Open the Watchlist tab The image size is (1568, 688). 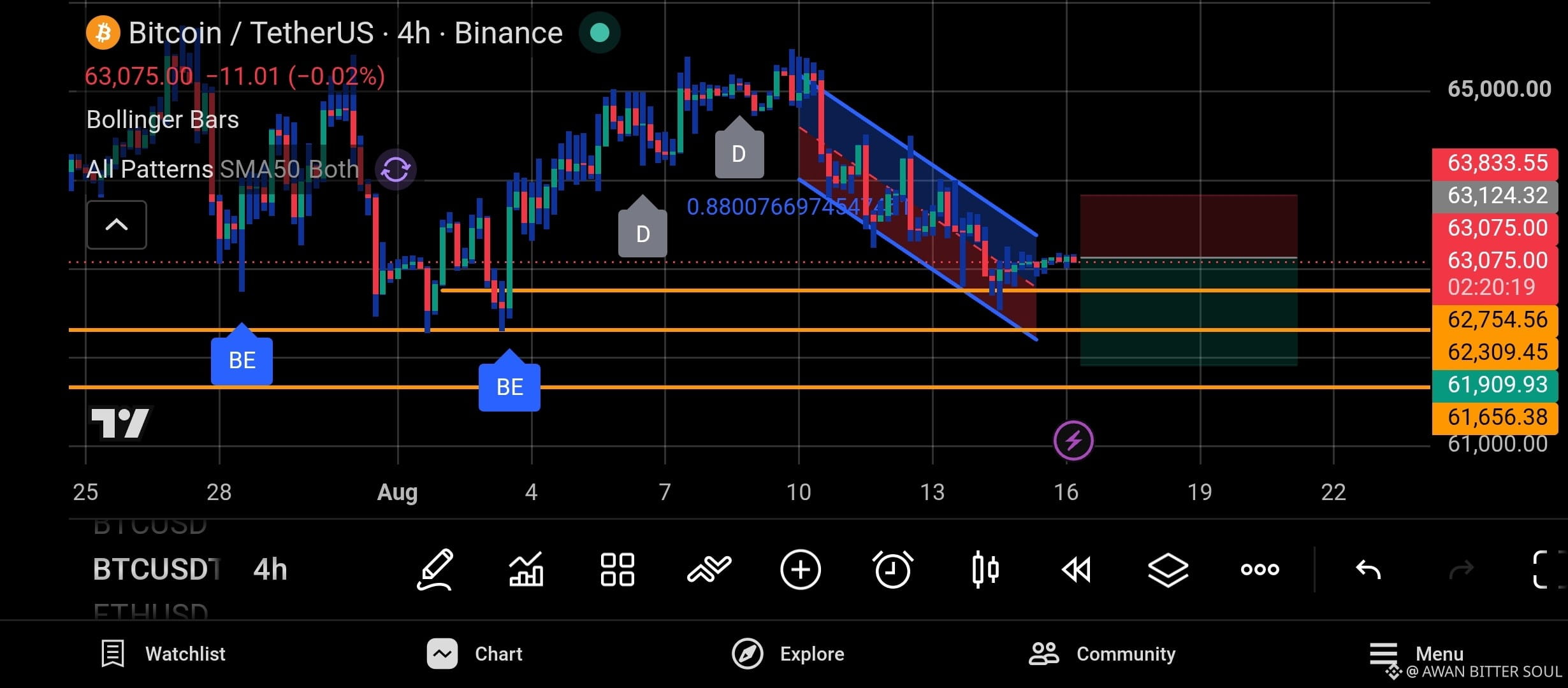[x=164, y=654]
